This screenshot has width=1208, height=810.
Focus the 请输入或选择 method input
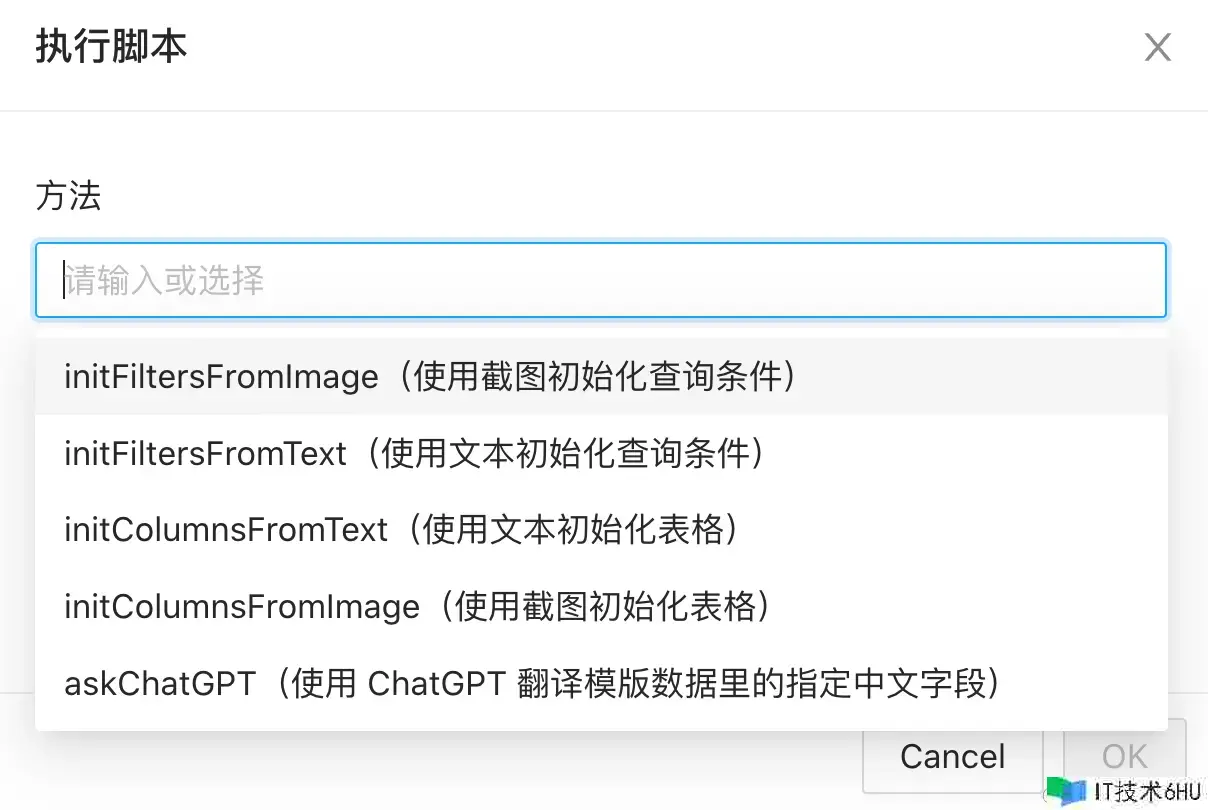click(601, 280)
